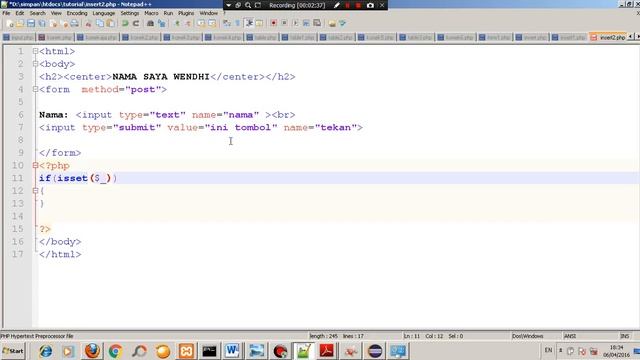Click line number 14 in the margin

pos(18,216)
